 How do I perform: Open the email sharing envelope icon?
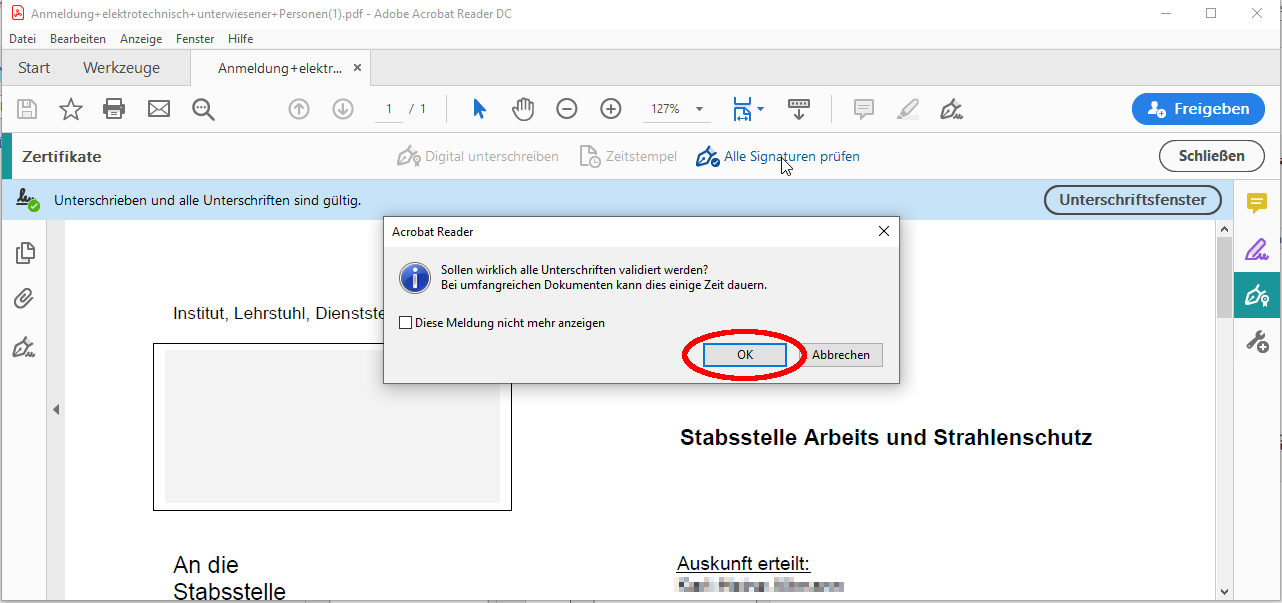click(158, 109)
